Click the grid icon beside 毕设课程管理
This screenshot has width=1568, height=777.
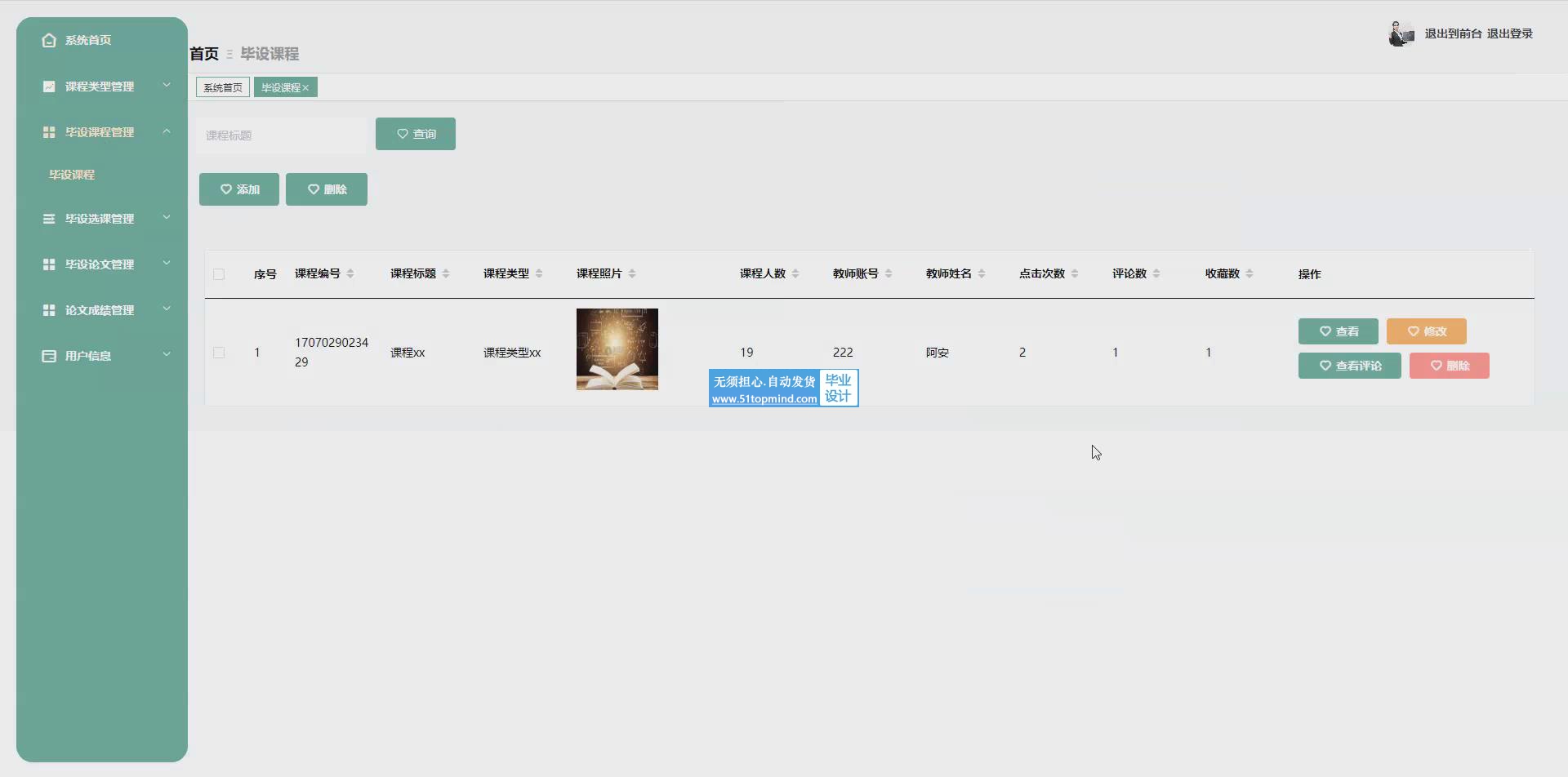tap(49, 132)
